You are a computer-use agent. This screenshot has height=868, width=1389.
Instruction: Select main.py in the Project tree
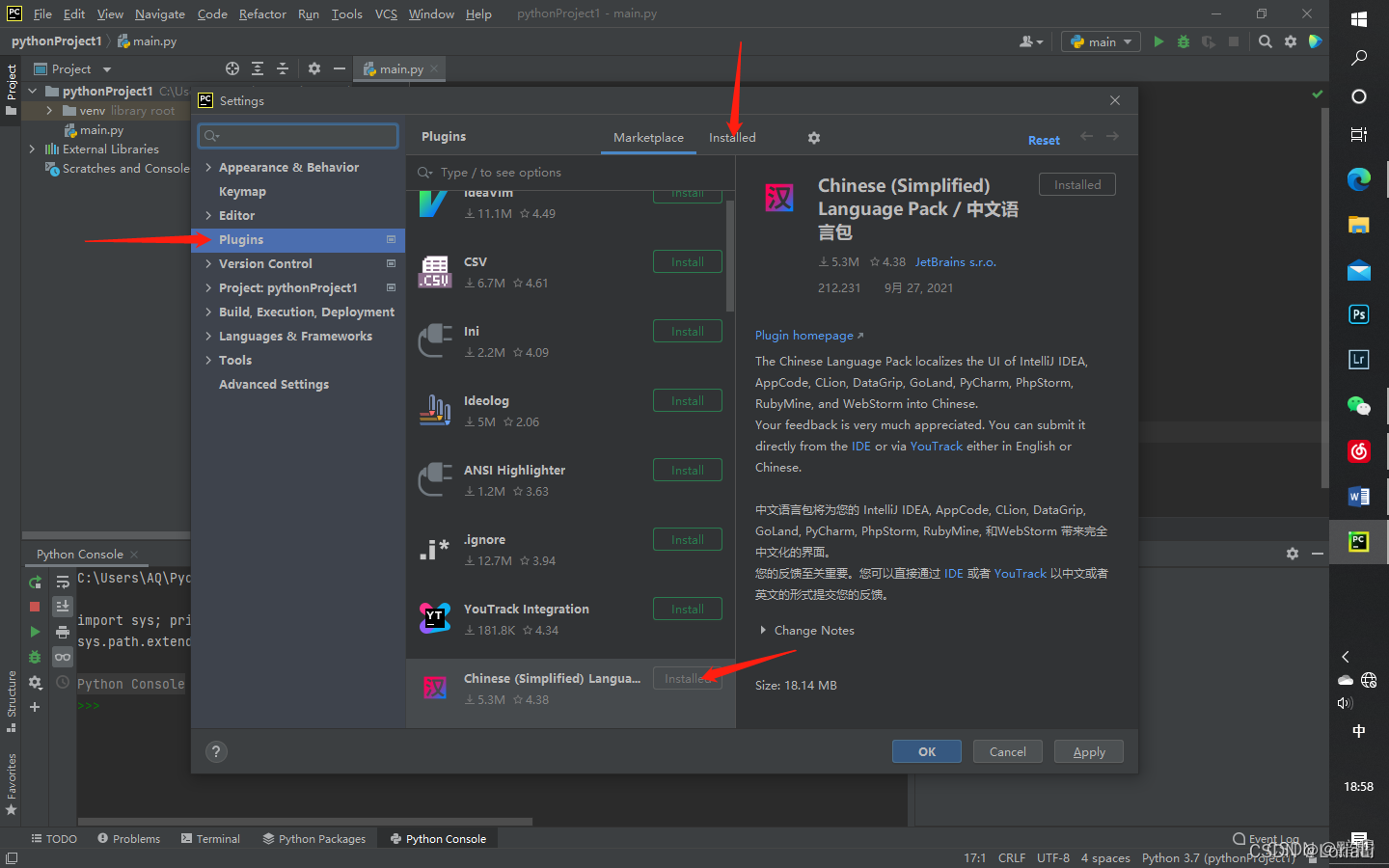tap(101, 130)
